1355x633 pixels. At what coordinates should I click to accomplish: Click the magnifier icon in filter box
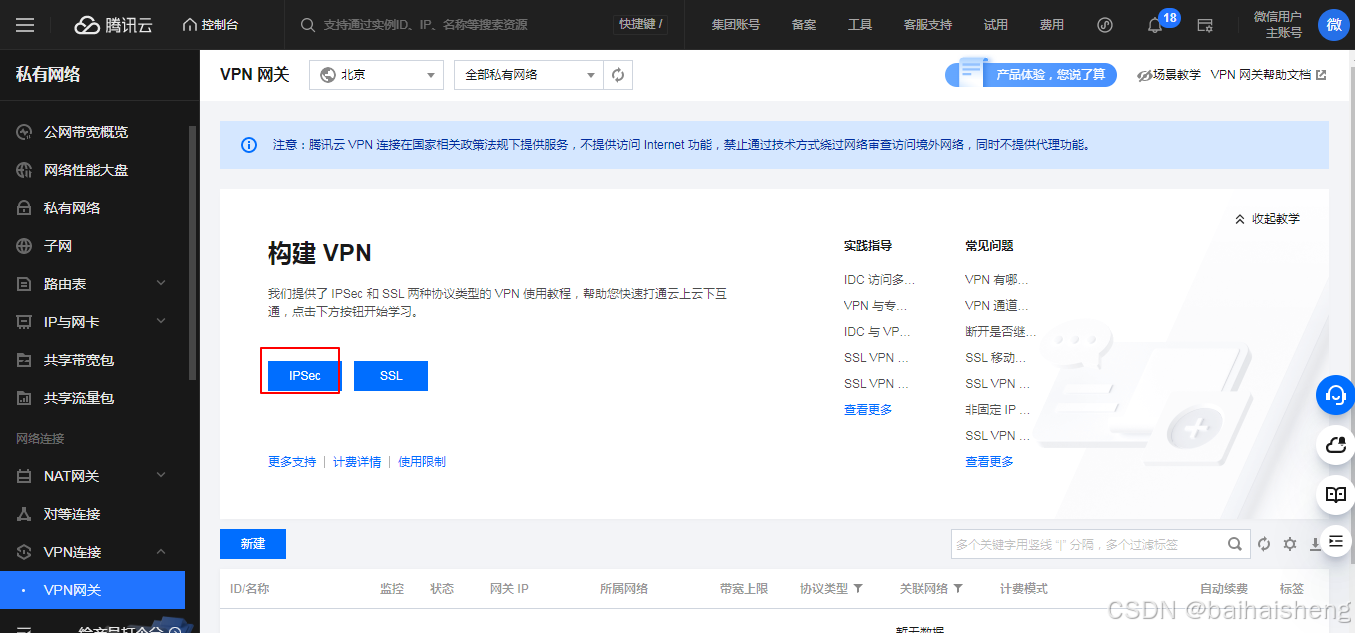1235,544
